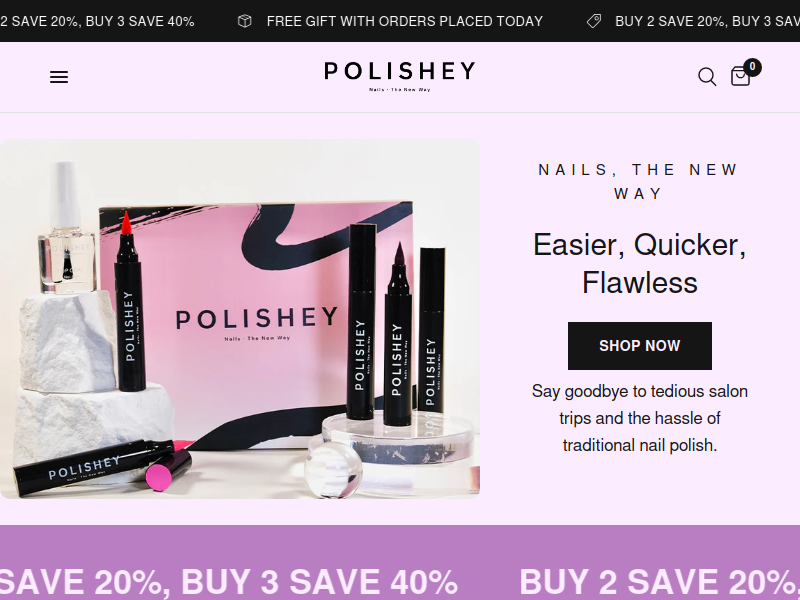Click the Easier, Quicker, Flawless heading
The width and height of the screenshot is (800, 600).
click(640, 263)
